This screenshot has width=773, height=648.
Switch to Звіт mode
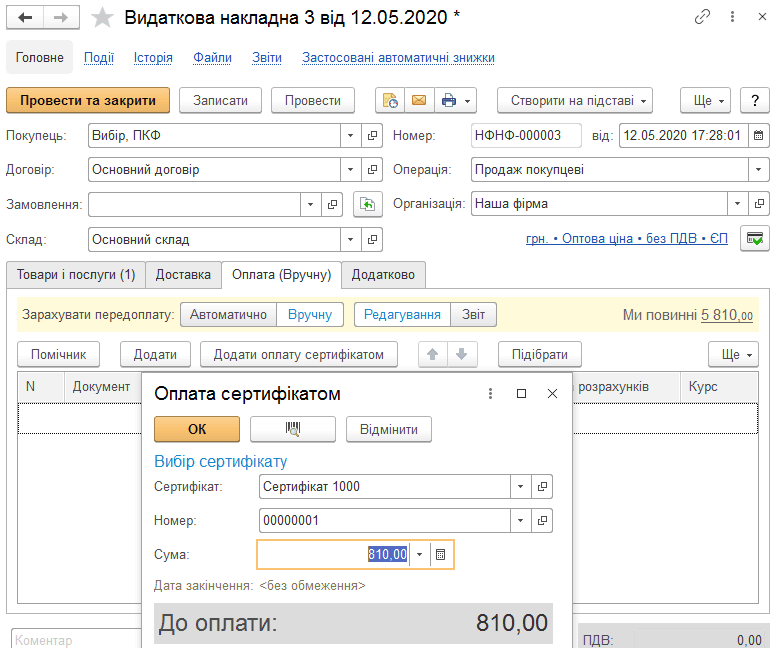point(473,315)
